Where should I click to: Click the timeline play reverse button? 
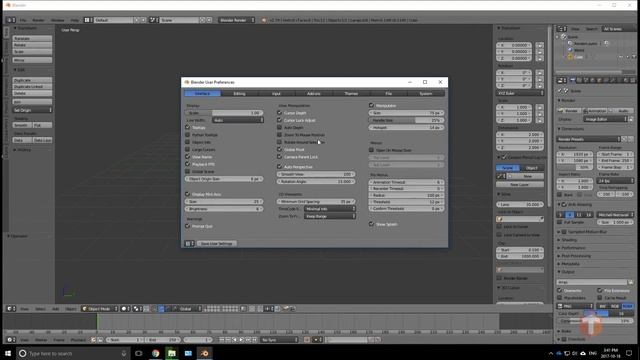(235, 340)
